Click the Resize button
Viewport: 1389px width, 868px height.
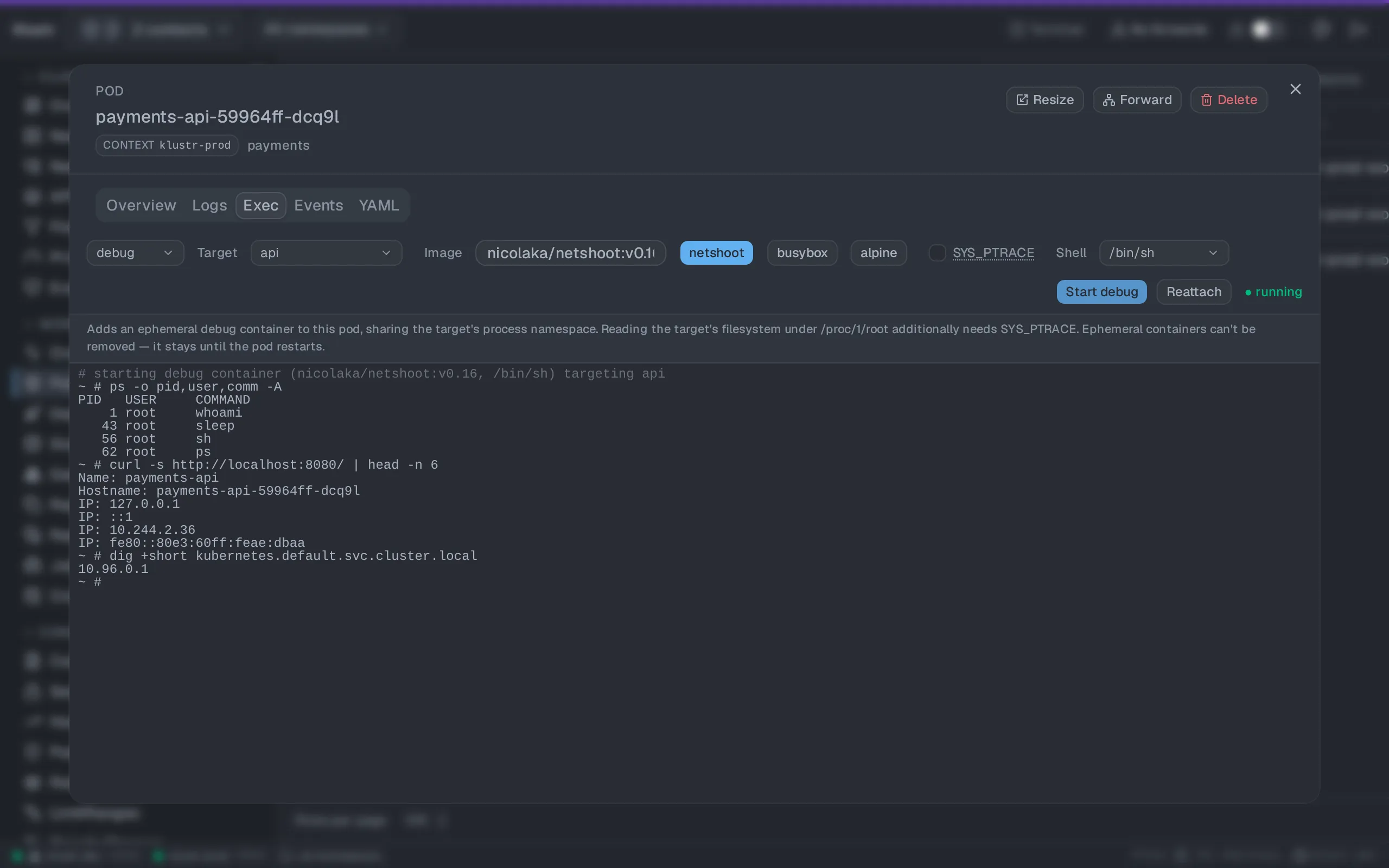pos(1044,100)
